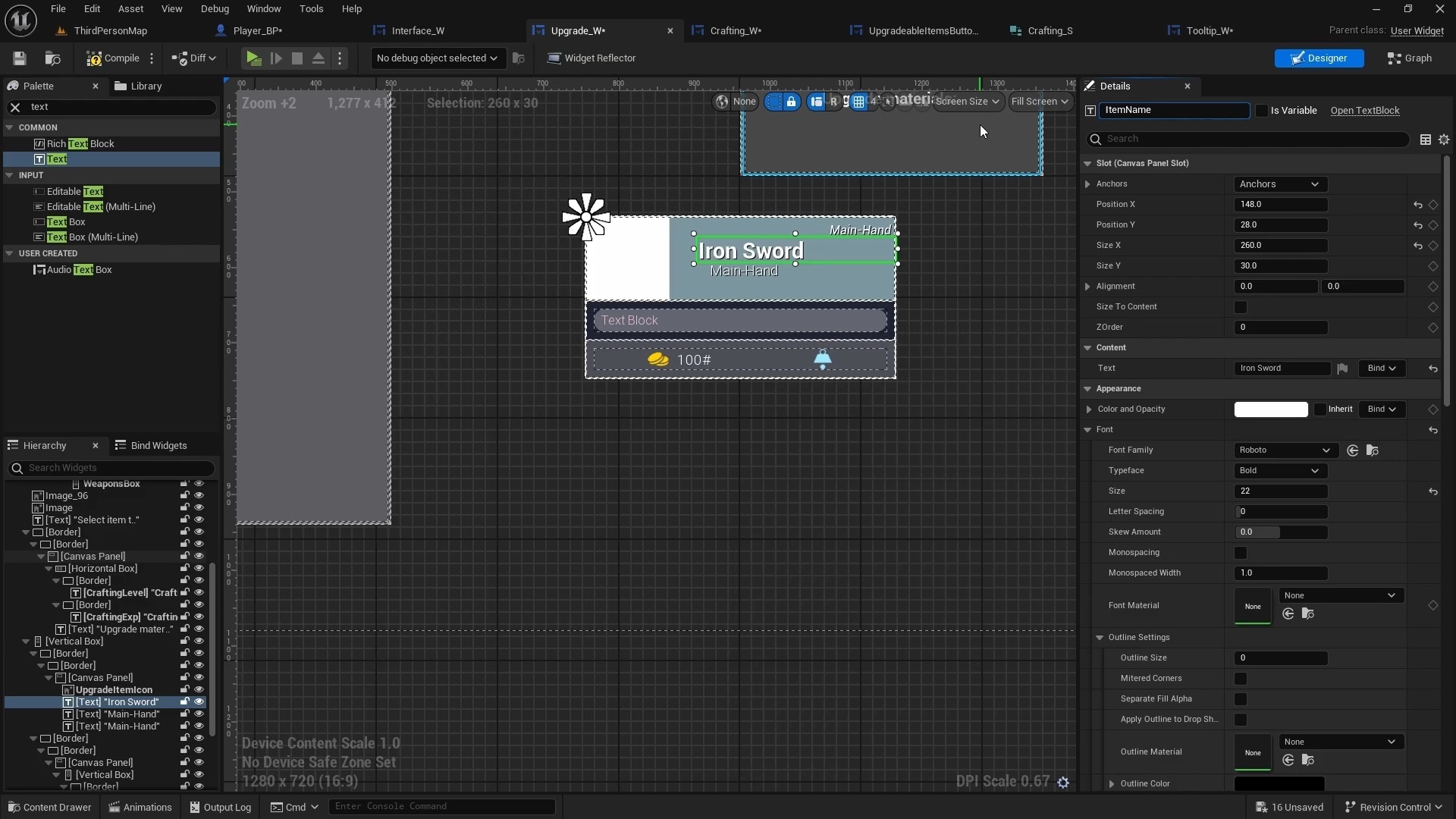This screenshot has height=819, width=1456.
Task: Check the Size To Content box
Action: coord(1241,307)
